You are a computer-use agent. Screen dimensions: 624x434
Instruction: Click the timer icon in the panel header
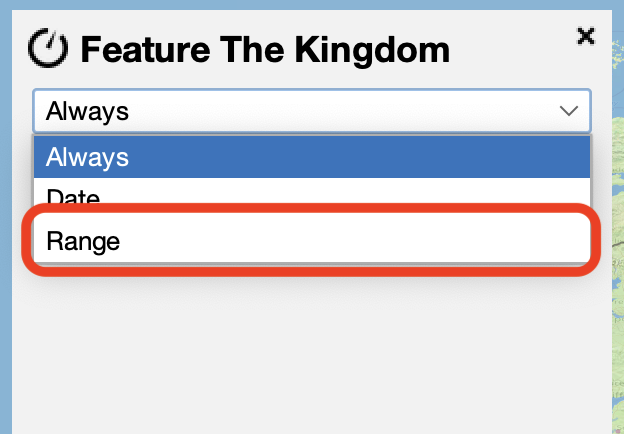[x=48, y=48]
